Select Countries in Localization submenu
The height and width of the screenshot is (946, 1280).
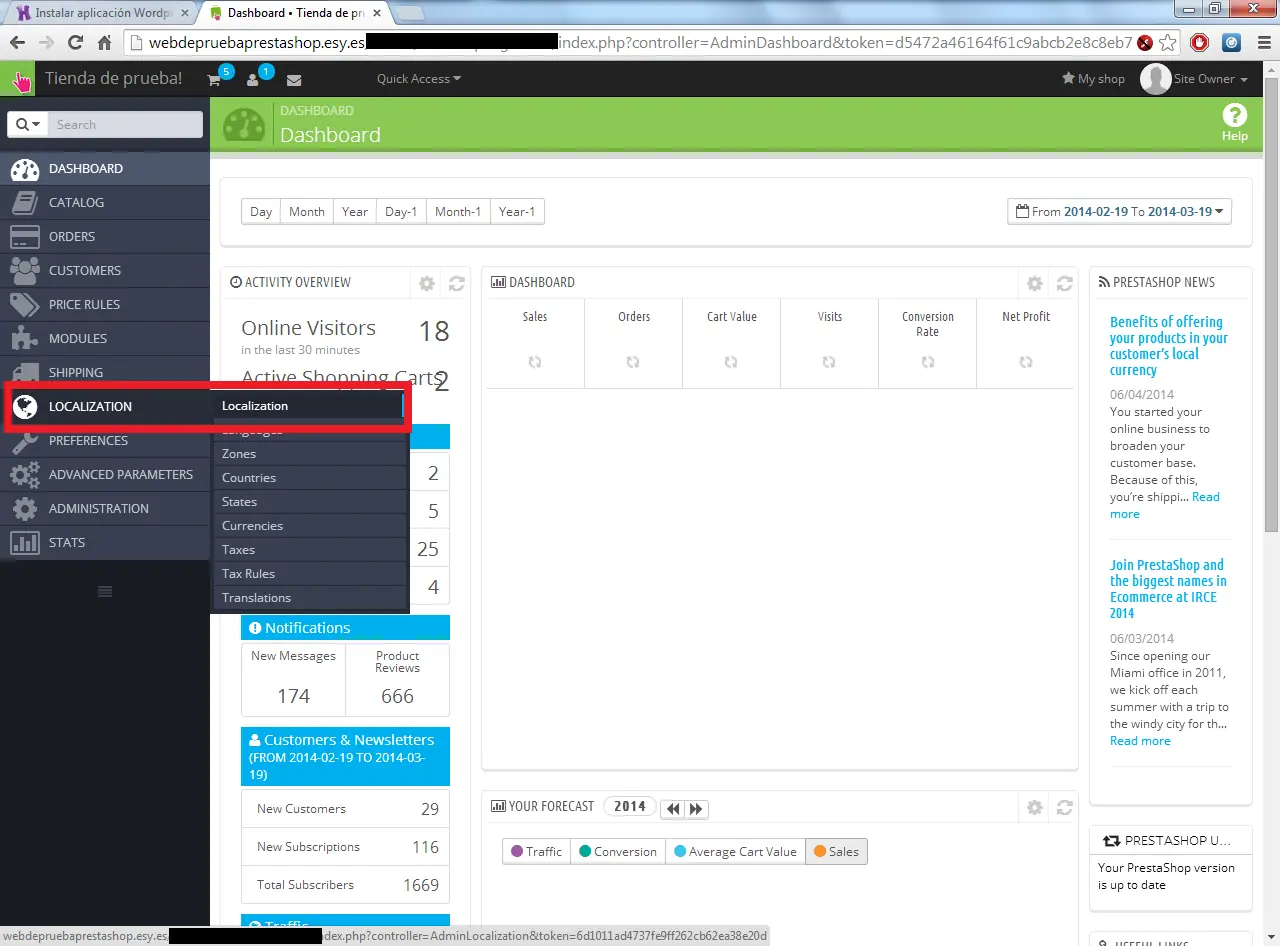310,478
